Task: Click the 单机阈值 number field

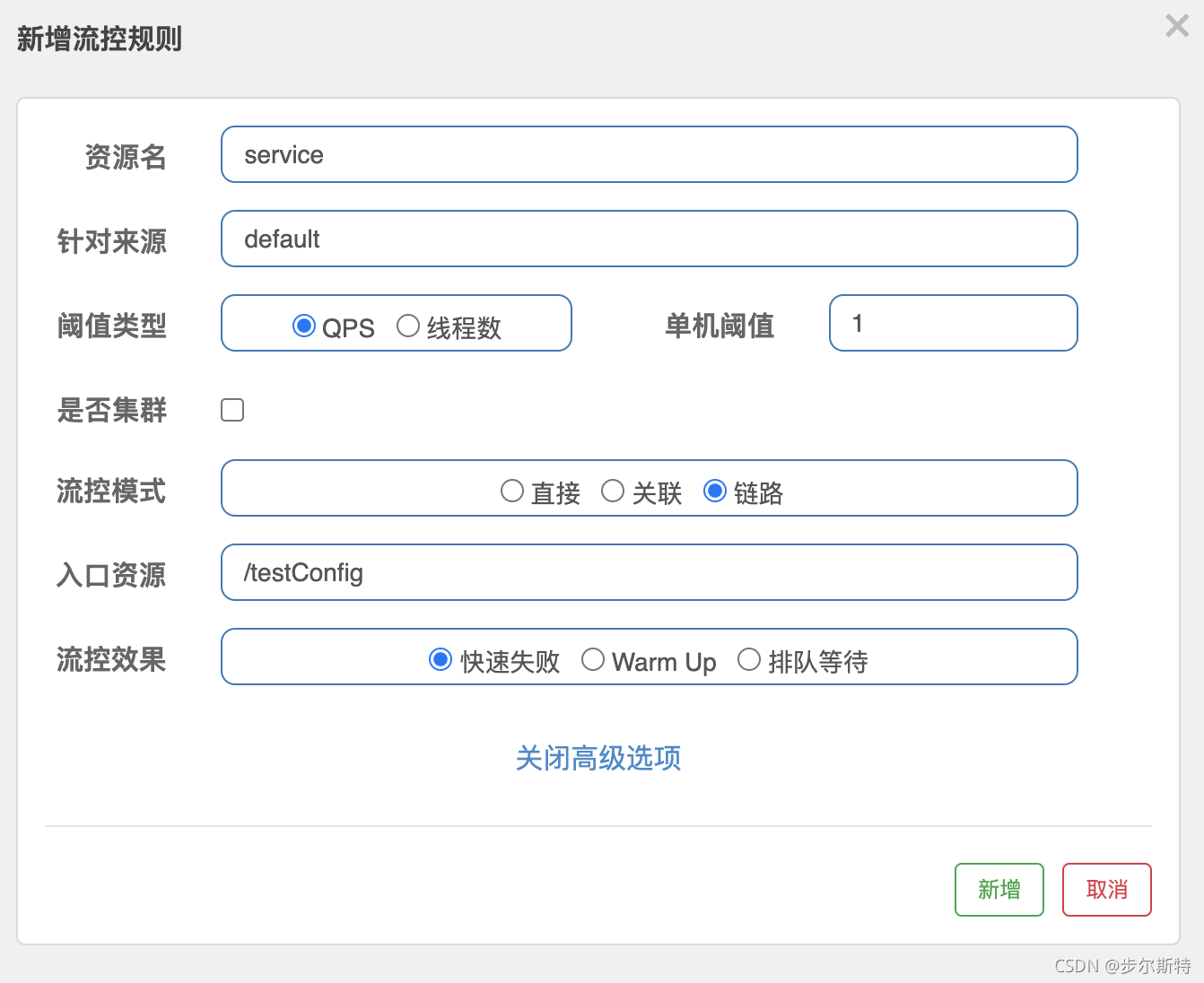Action: [953, 323]
